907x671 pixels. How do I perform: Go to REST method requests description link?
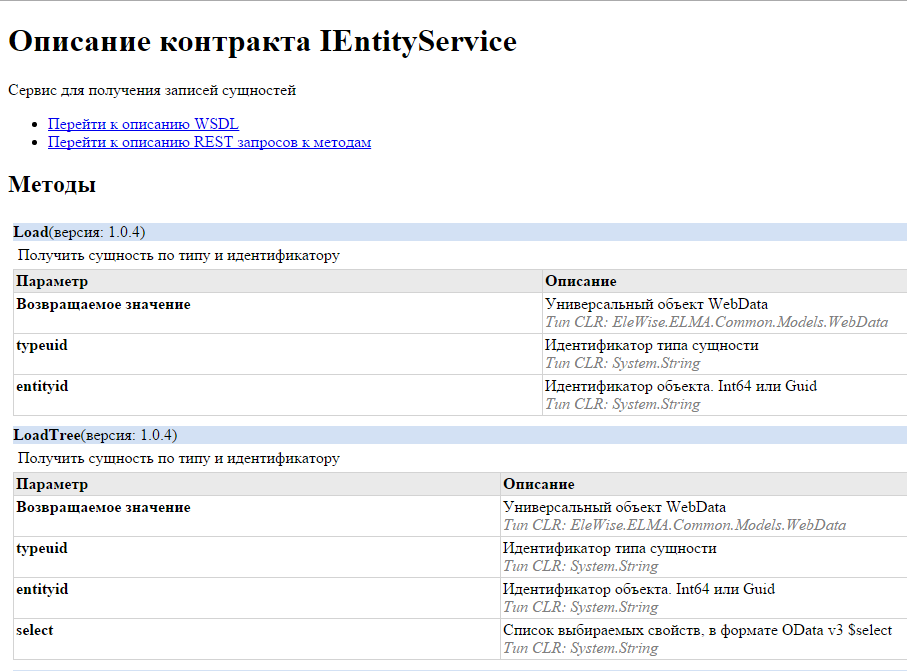point(209,142)
